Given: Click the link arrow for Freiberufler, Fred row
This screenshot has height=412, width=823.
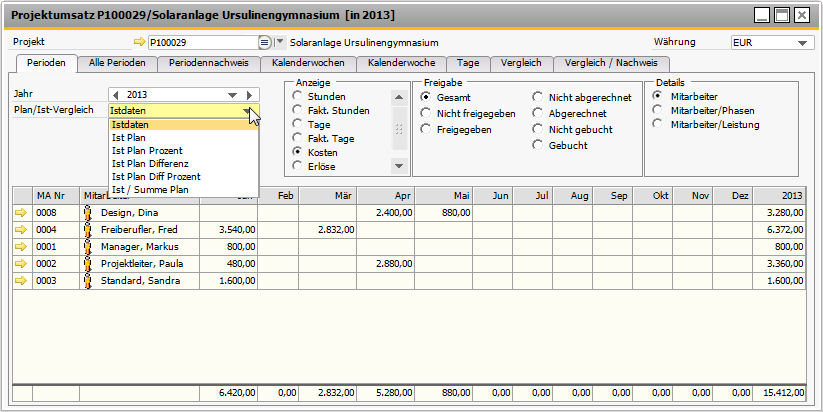Looking at the screenshot, I should tap(21, 229).
